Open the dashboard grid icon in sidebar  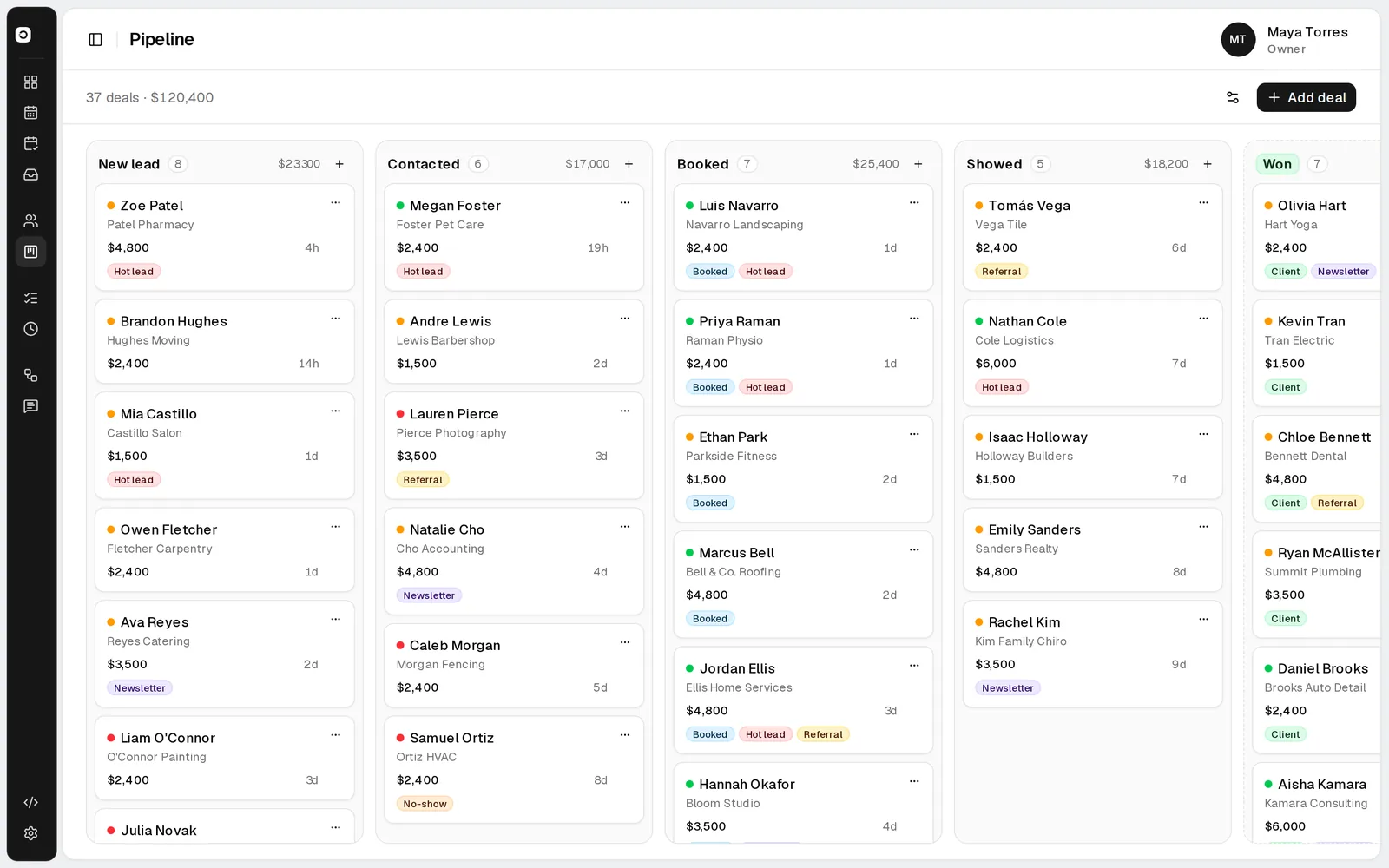point(31,82)
